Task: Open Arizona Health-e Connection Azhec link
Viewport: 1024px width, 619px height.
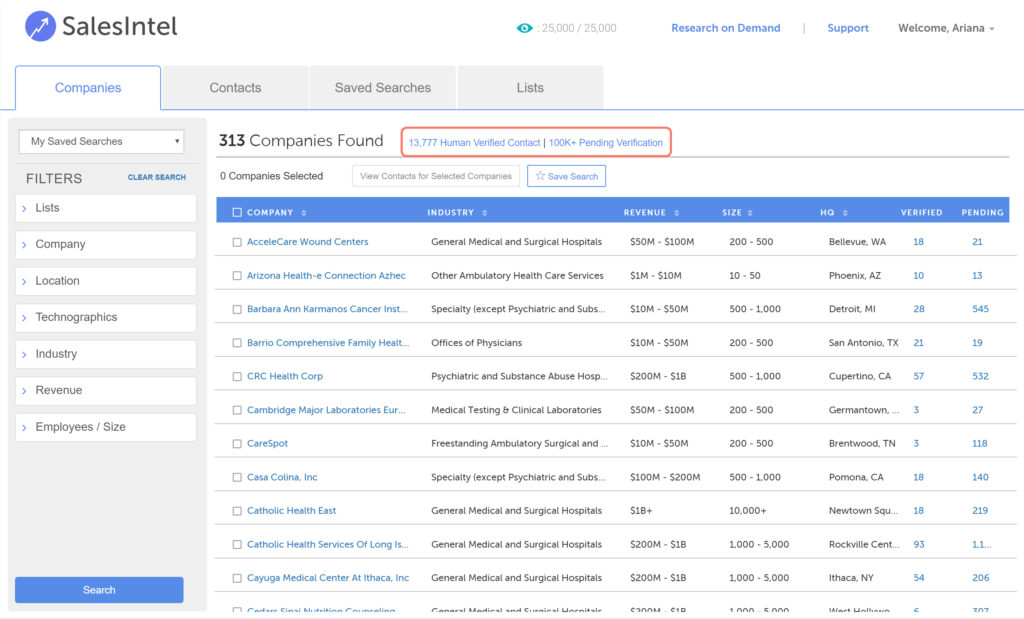Action: click(x=326, y=276)
